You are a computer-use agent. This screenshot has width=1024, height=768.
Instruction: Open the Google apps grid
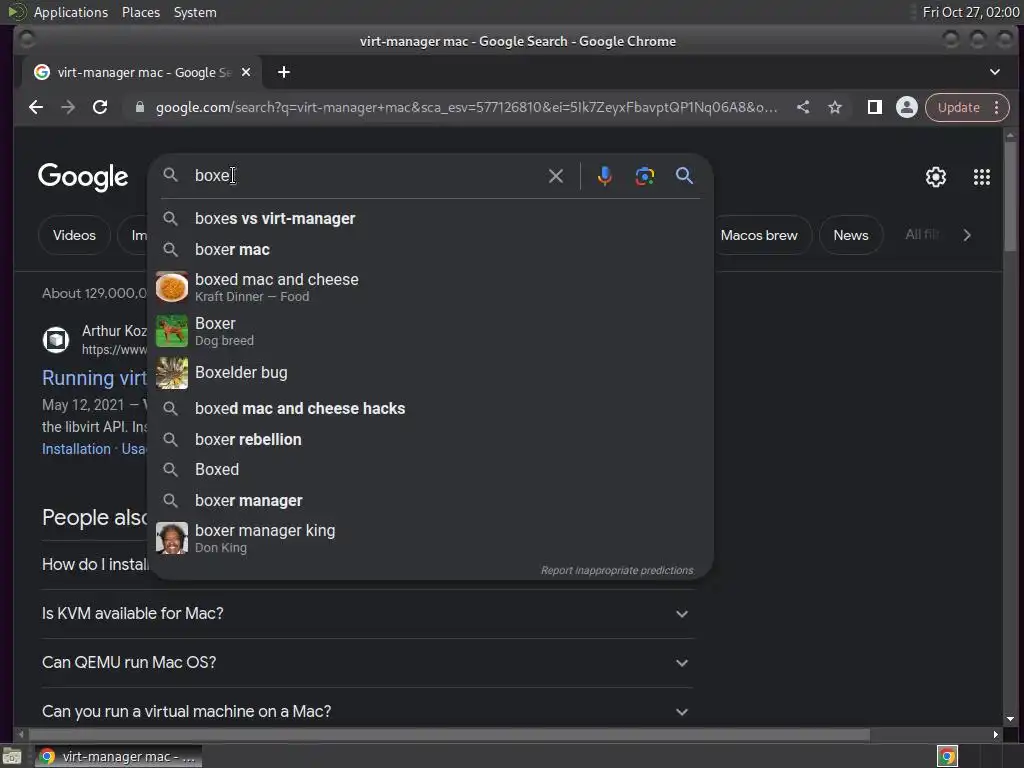coord(982,177)
